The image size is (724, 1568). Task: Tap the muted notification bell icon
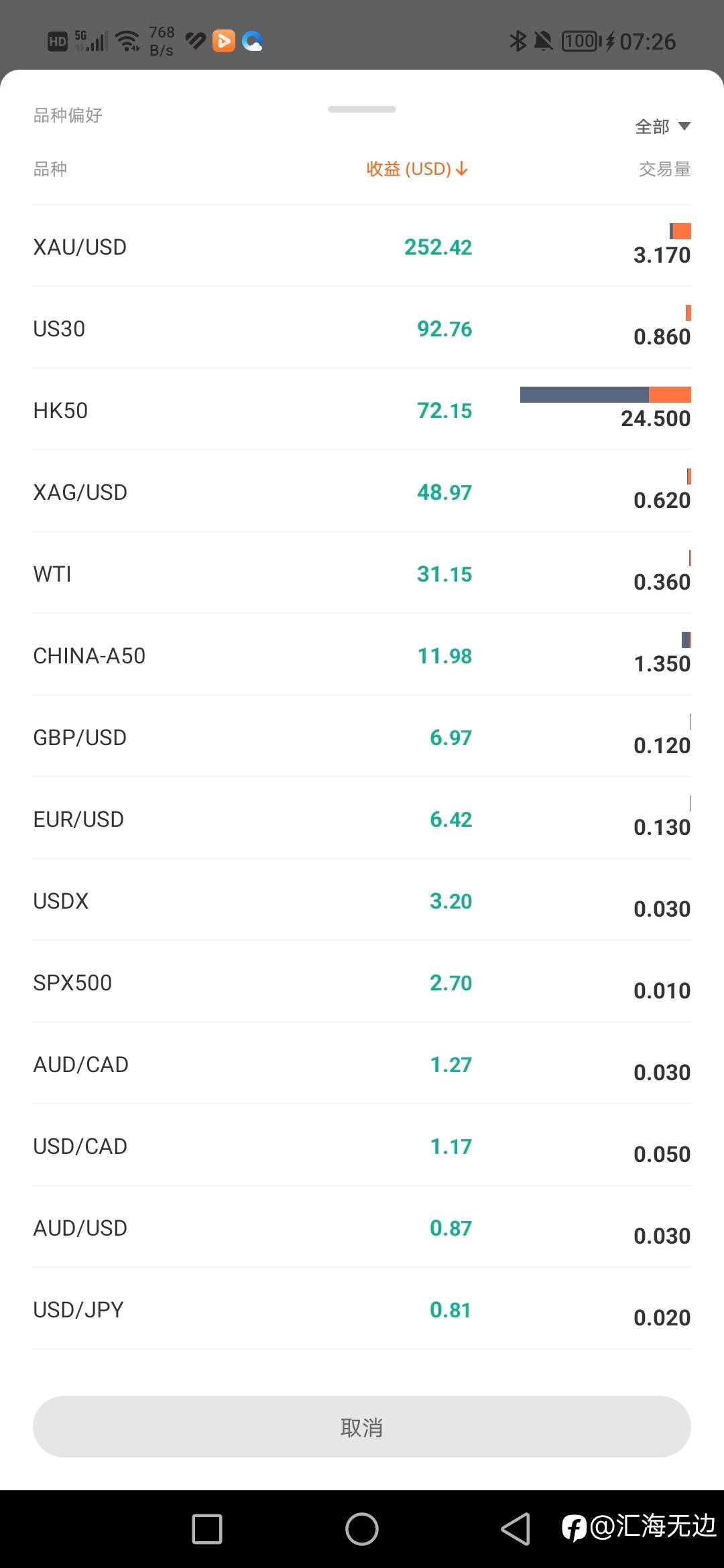coord(543,42)
